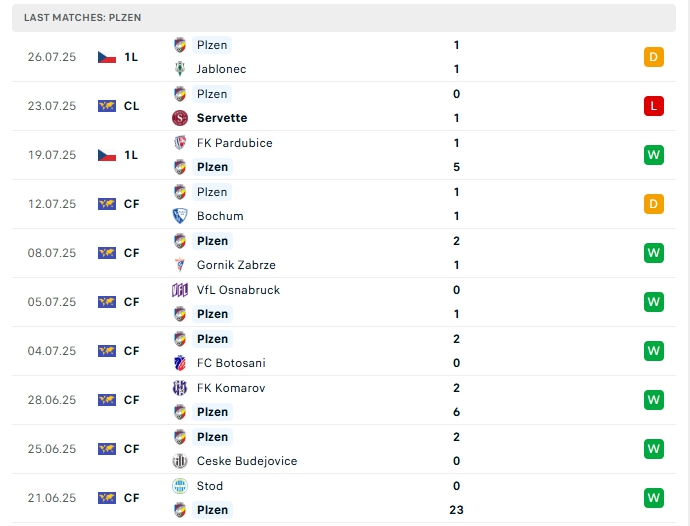
Task: Select the Bochum club badge
Action: (180, 216)
